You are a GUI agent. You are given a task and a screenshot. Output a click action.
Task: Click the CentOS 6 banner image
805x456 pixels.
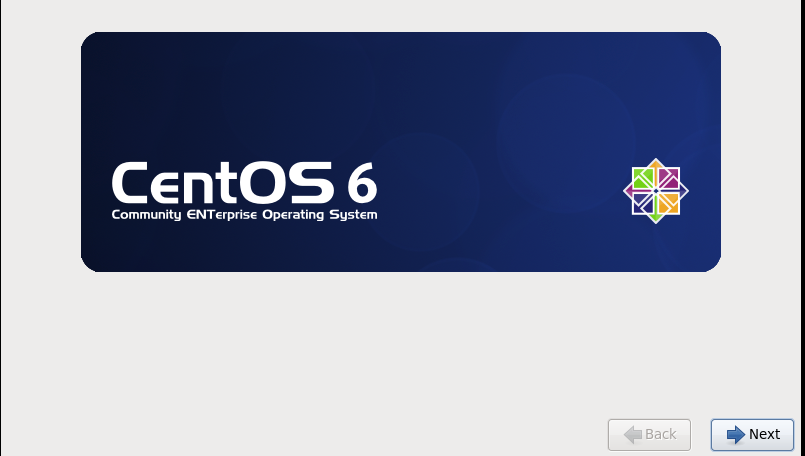click(401, 152)
